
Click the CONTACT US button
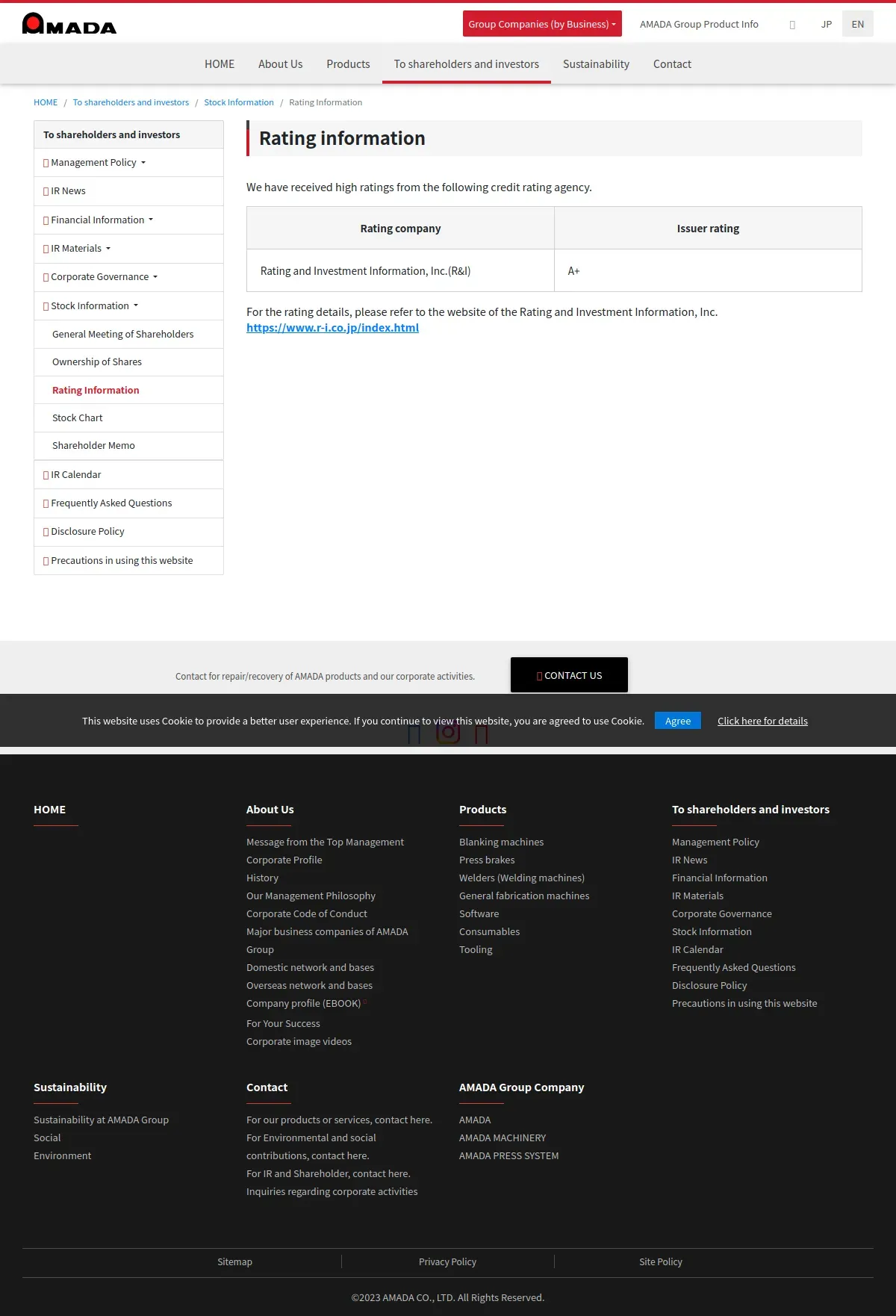(x=569, y=675)
